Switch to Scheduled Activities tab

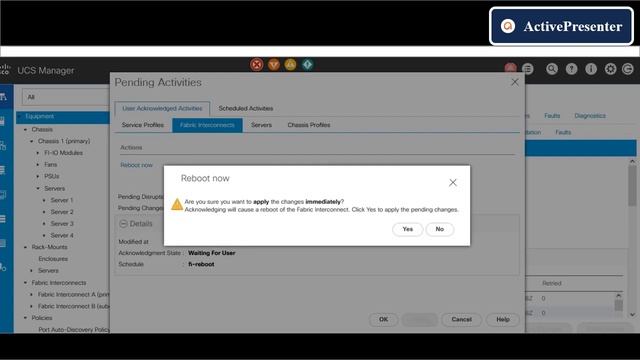click(246, 108)
